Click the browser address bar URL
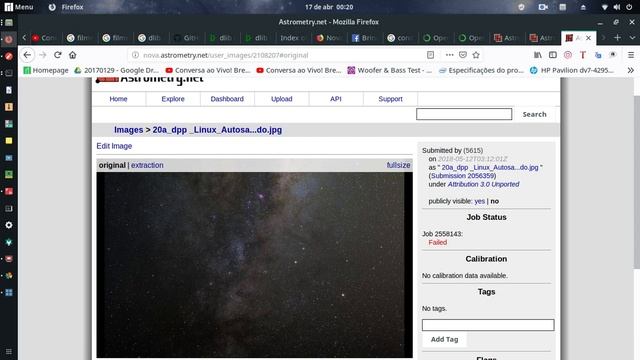The image size is (640, 360). pos(226,55)
